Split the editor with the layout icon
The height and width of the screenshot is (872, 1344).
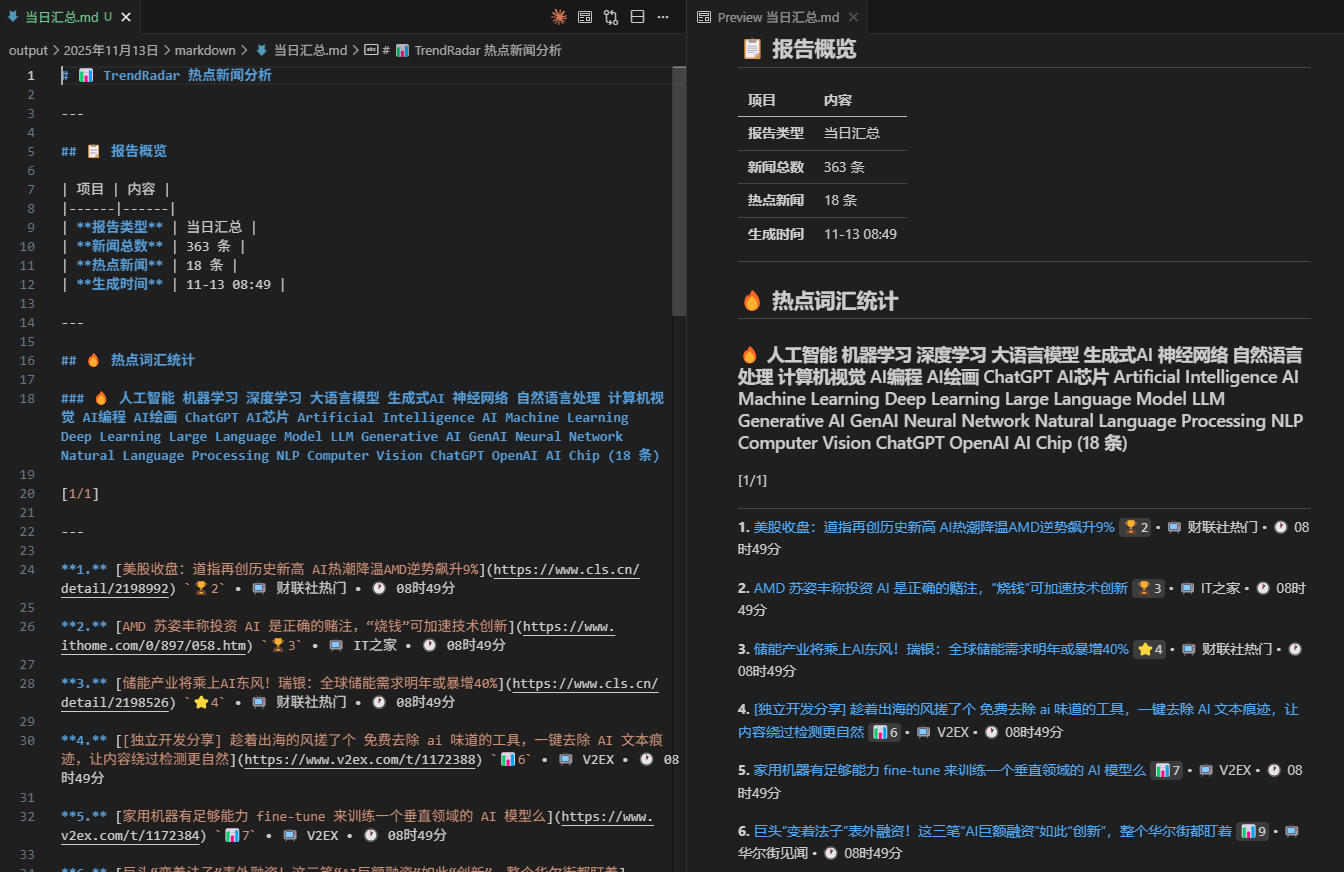(x=637, y=17)
